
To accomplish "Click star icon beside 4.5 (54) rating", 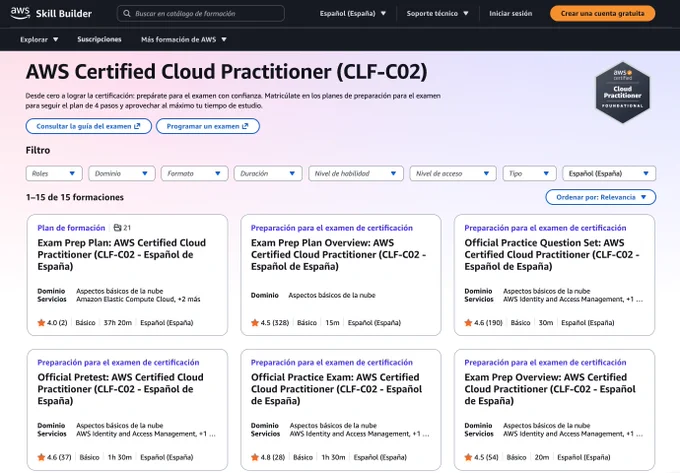I will (468, 457).
